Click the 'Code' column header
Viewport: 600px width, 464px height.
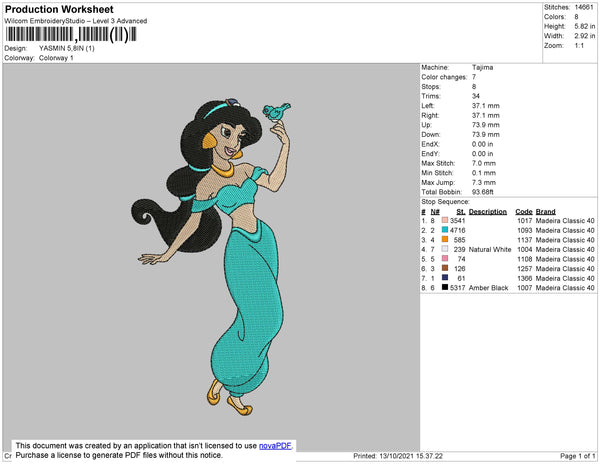coord(524,212)
